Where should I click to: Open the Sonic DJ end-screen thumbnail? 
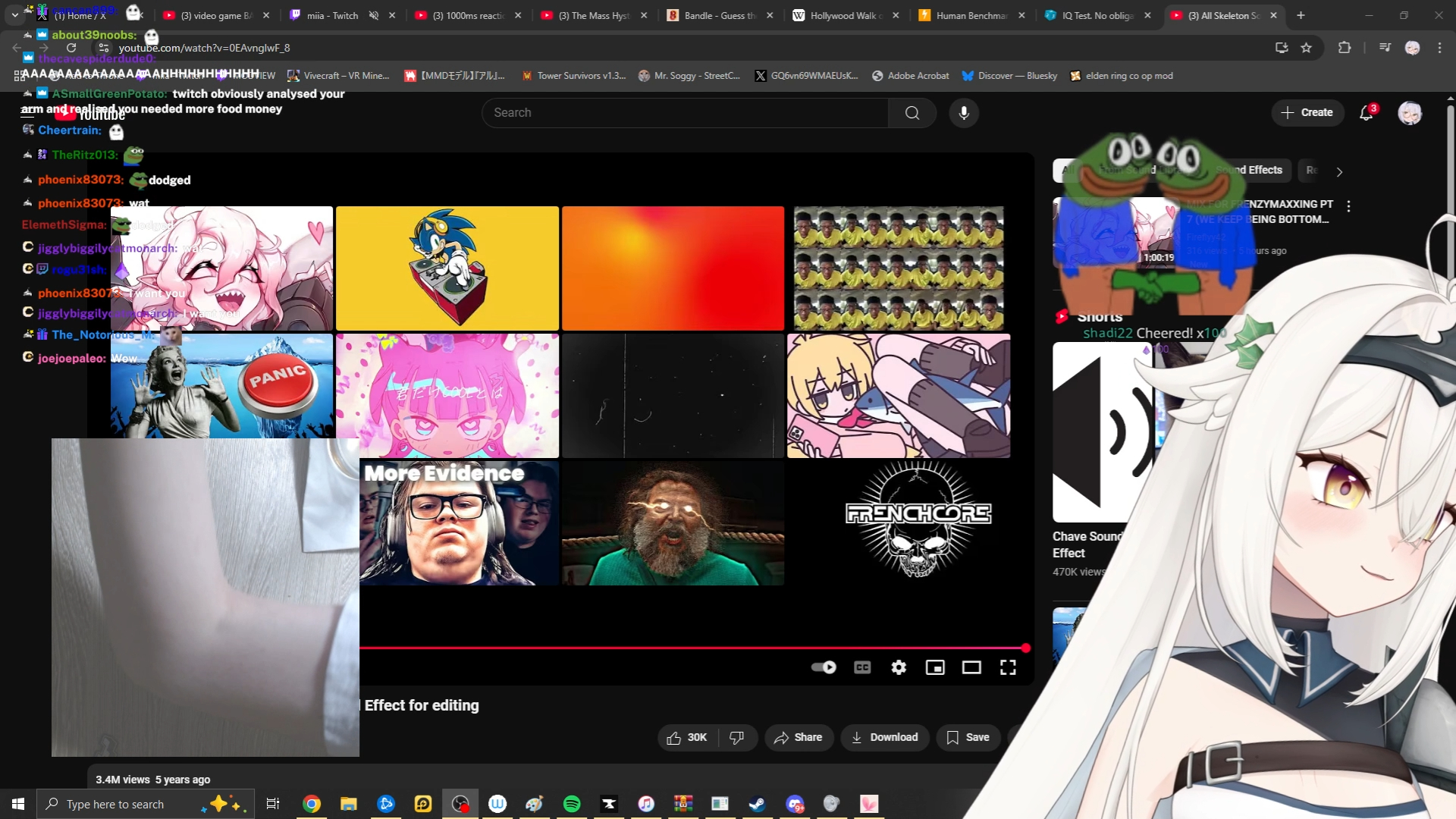[447, 268]
